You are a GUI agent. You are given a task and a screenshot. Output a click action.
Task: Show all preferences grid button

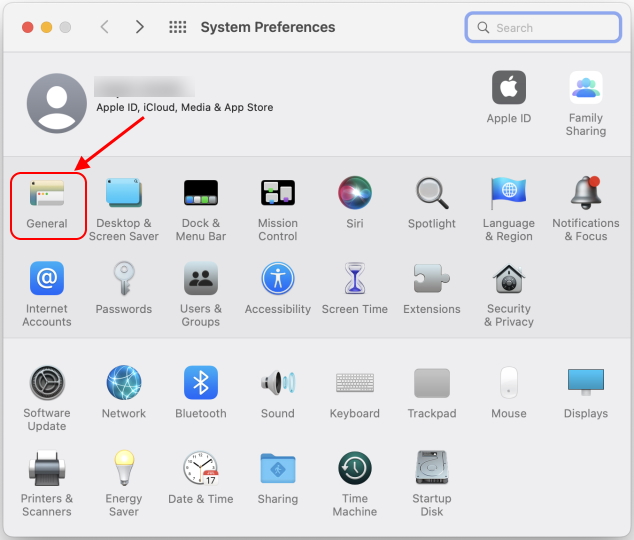[178, 27]
